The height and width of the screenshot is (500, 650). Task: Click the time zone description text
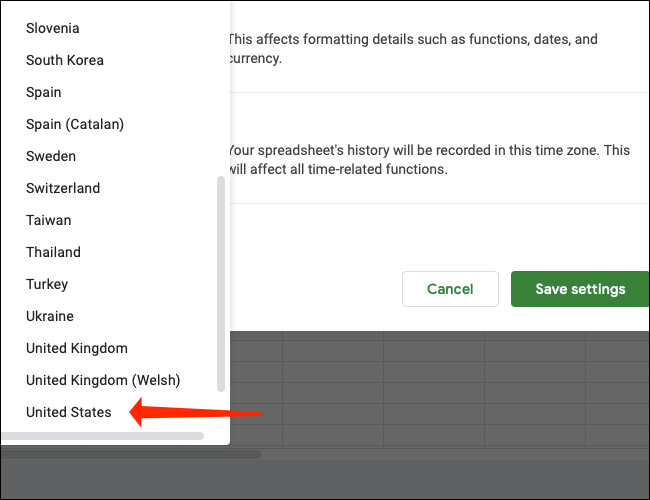click(428, 160)
